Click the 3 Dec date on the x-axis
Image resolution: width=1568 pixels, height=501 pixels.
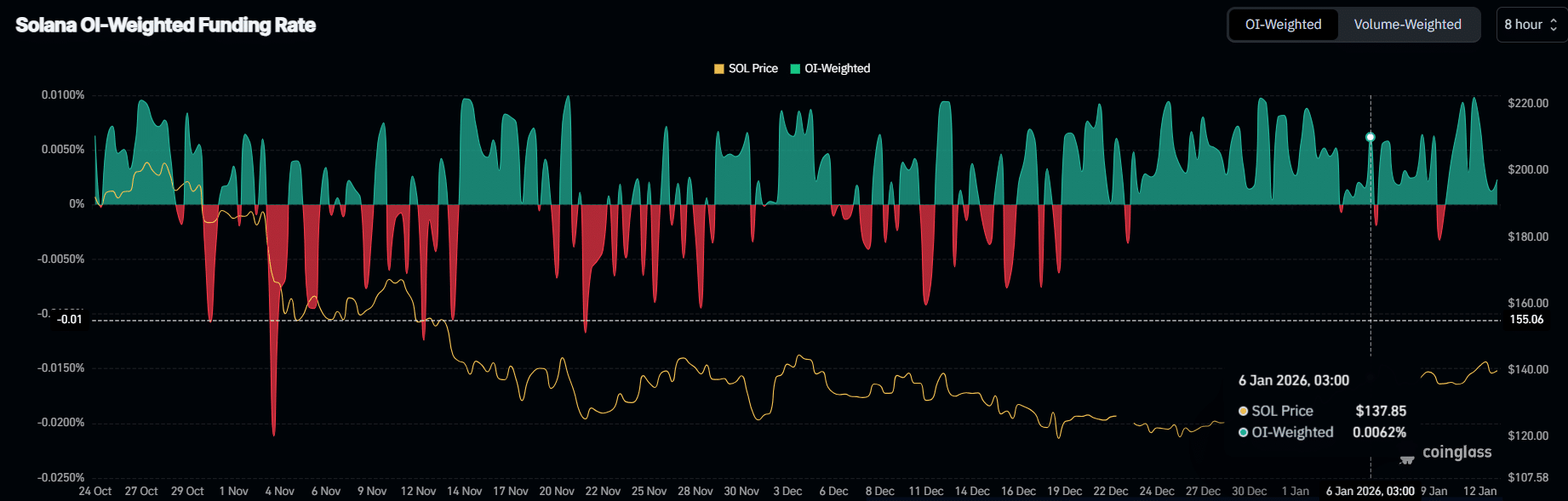tap(787, 491)
